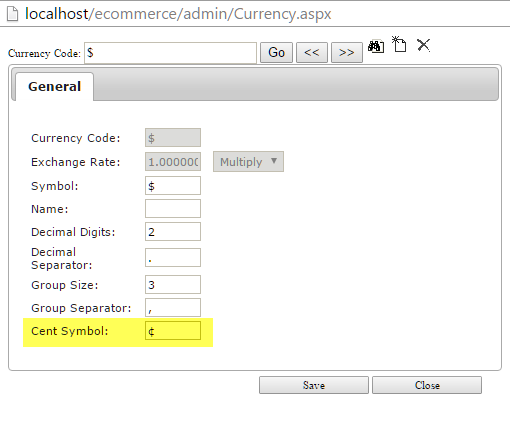Viewport: 510px width, 427px height.
Task: Go to previous record with << button
Action: [312, 52]
